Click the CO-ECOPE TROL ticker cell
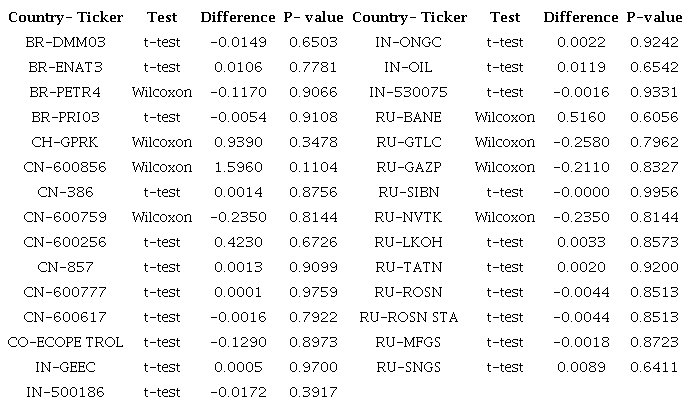 pos(66,342)
